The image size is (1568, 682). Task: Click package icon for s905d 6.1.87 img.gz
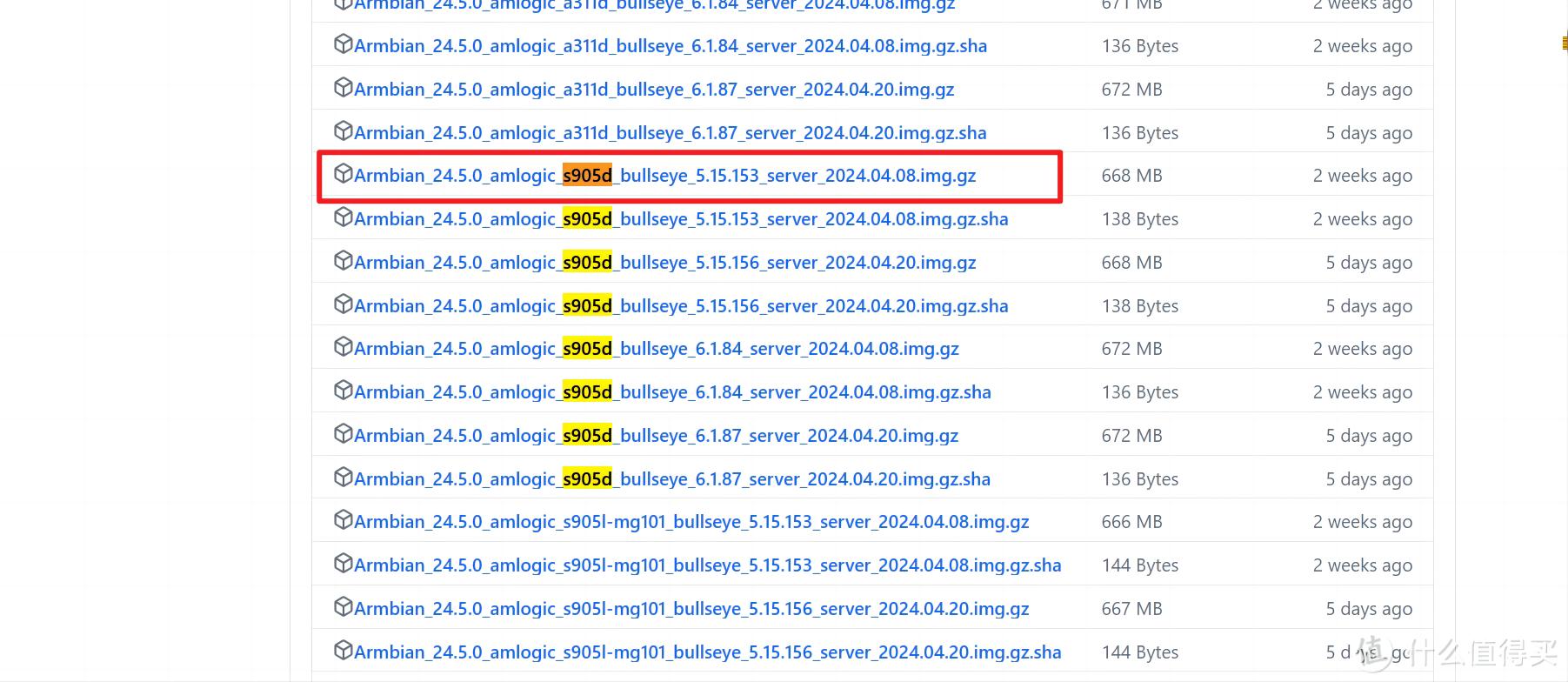[343, 434]
